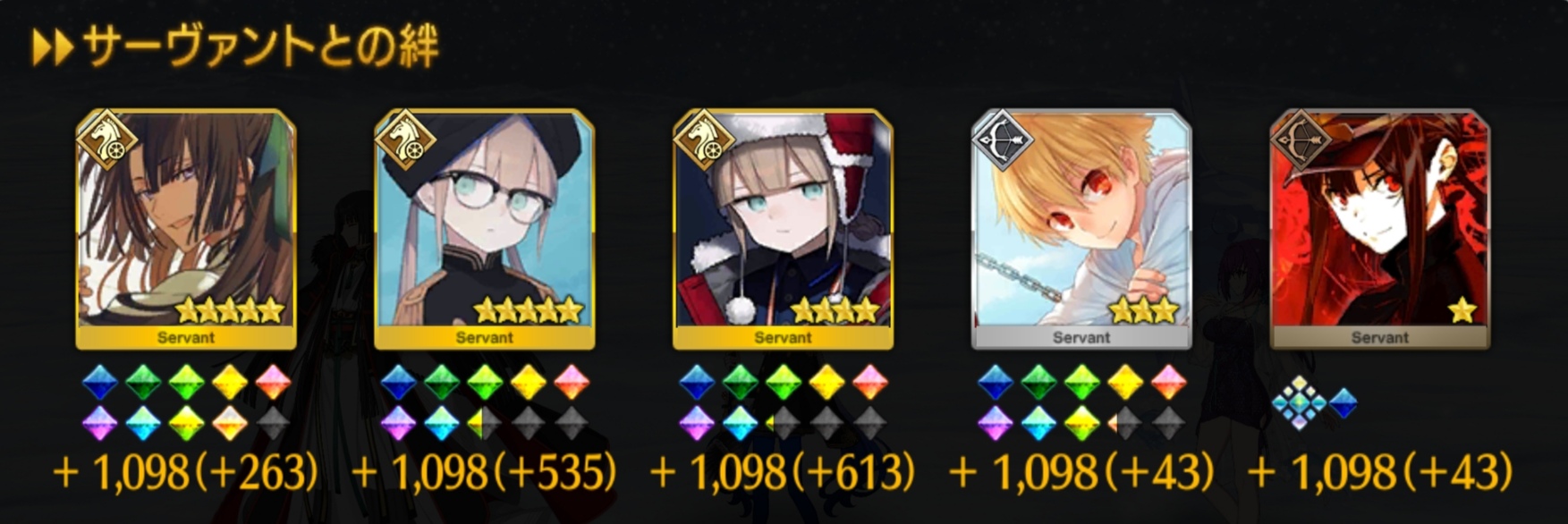
Task: Select the brown-haired five-star servant card
Action: tap(186, 230)
